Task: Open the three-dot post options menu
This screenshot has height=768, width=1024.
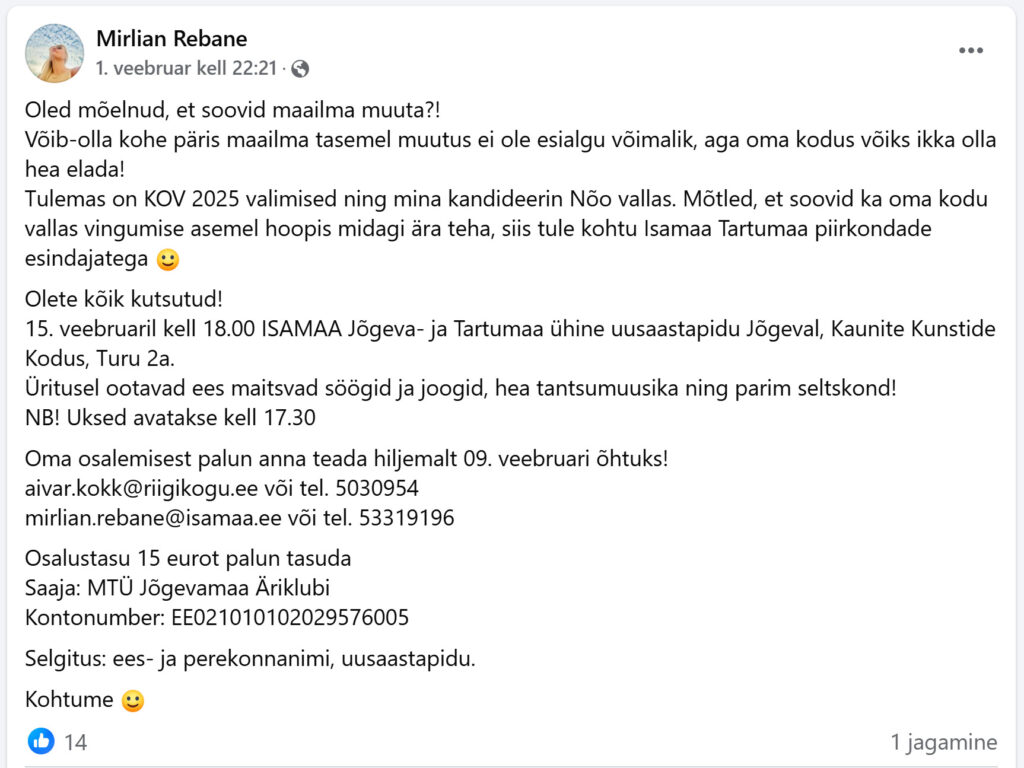Action: tap(970, 50)
